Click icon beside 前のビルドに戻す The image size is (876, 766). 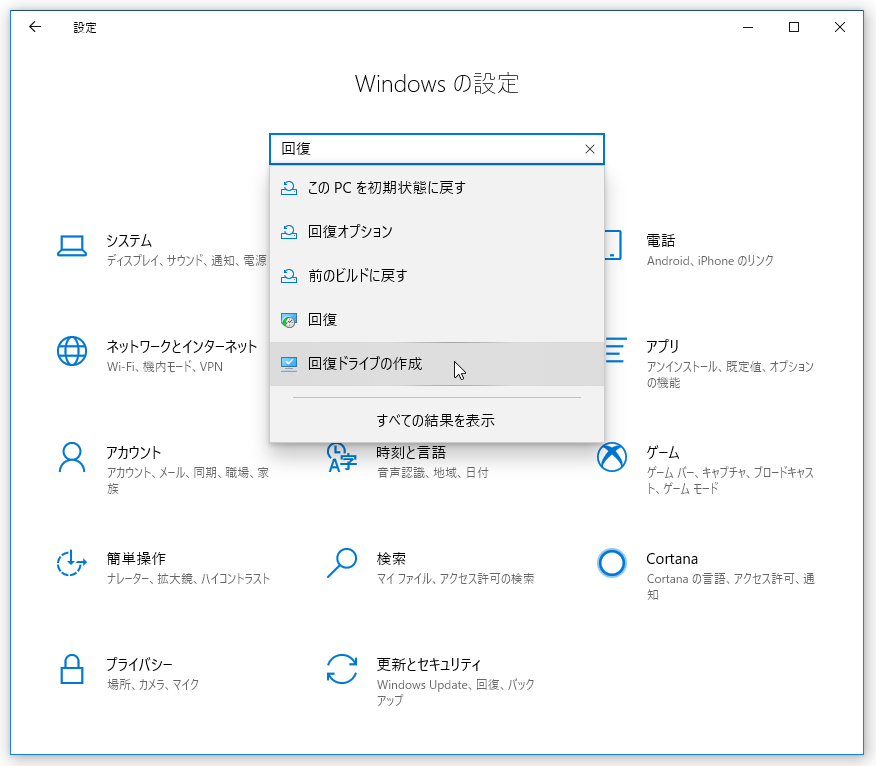[289, 275]
